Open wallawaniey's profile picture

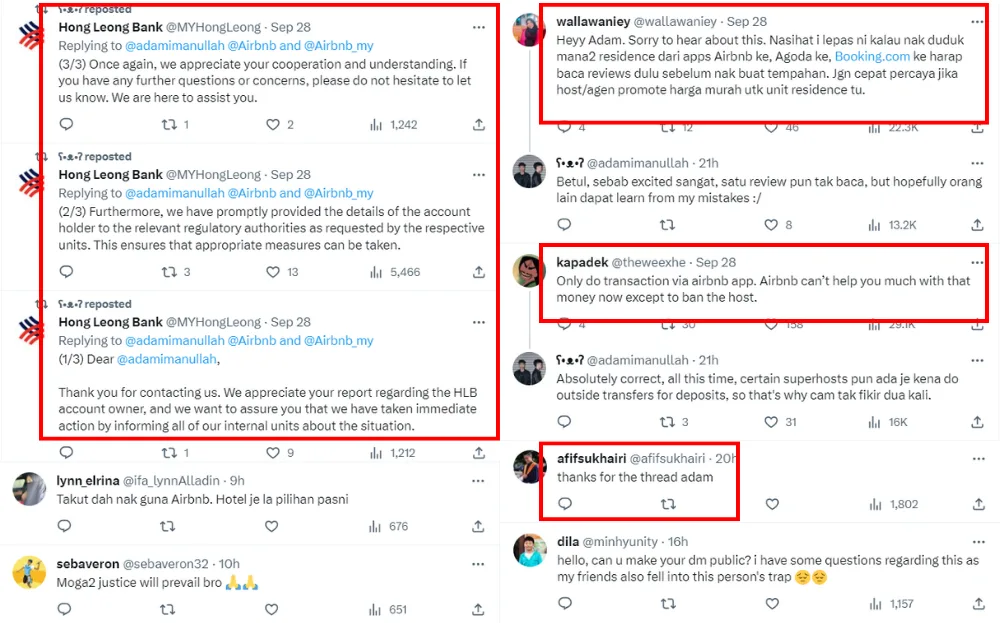pos(529,31)
